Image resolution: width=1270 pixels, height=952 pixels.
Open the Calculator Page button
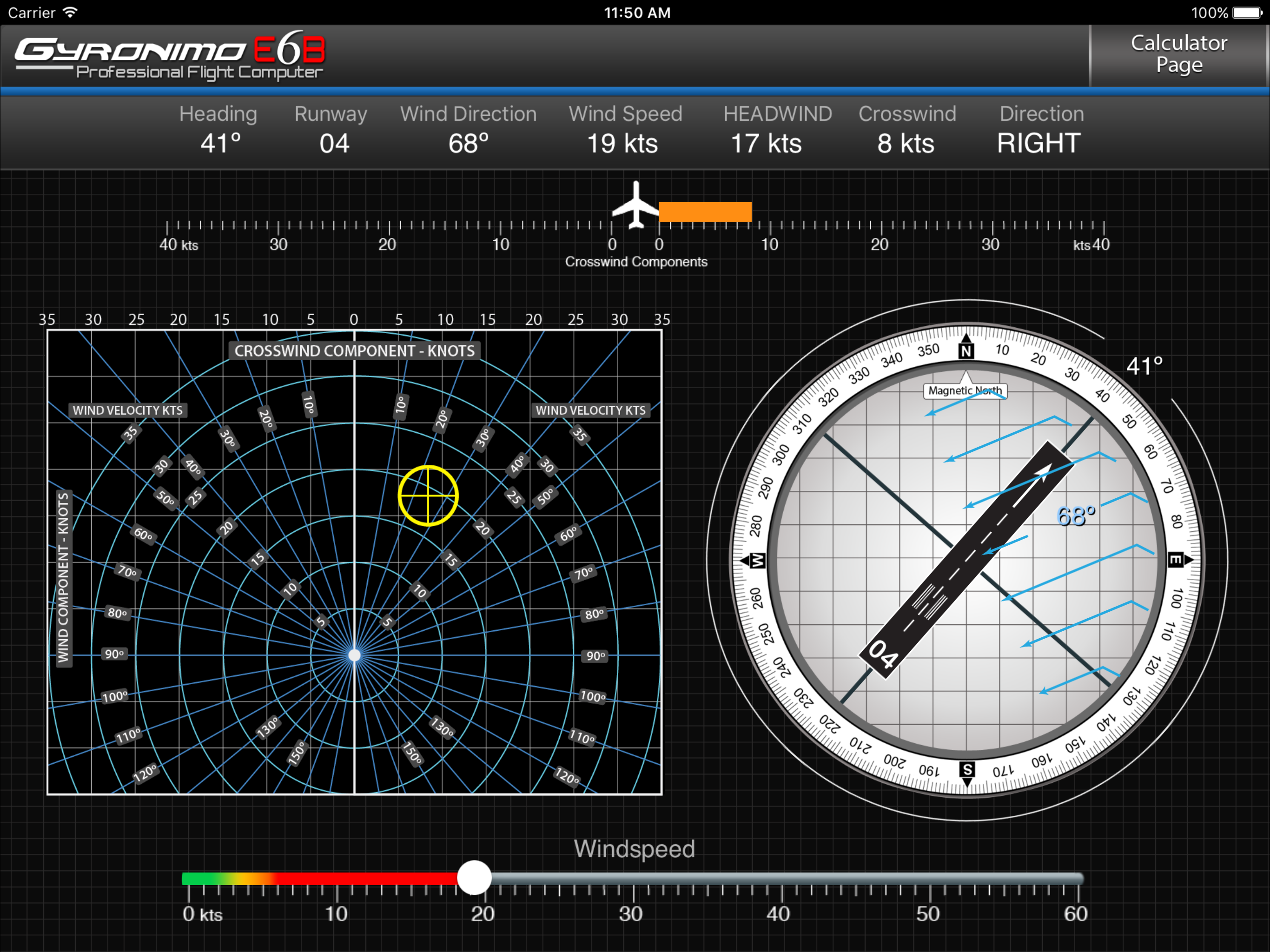pyautogui.click(x=1179, y=54)
